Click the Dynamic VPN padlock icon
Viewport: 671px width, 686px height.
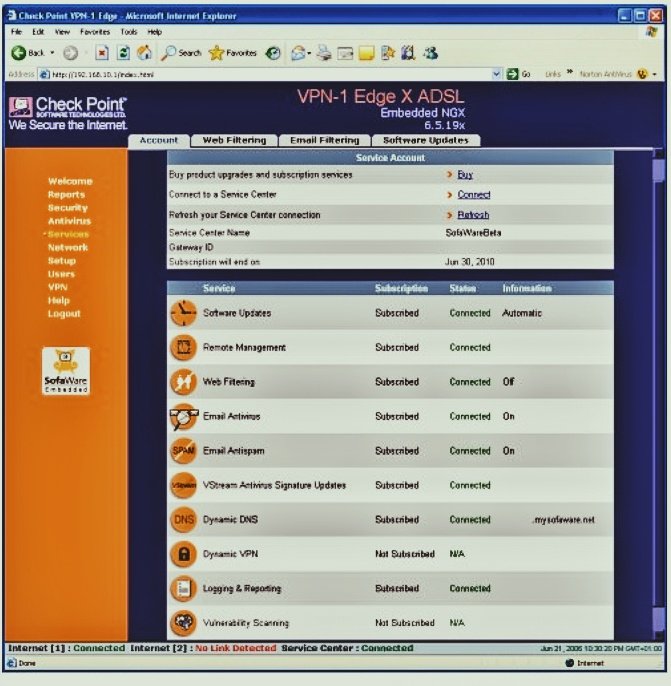pos(183,554)
